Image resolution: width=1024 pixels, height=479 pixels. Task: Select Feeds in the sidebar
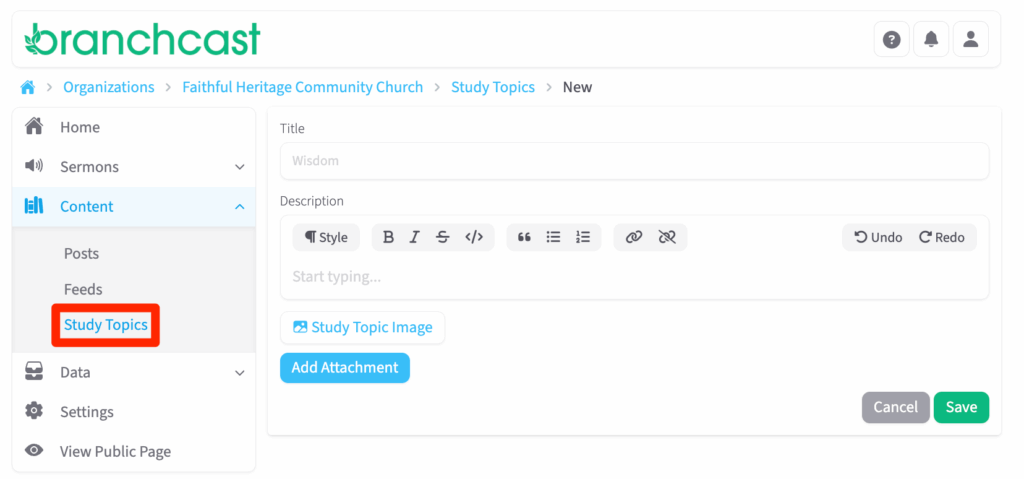click(83, 289)
